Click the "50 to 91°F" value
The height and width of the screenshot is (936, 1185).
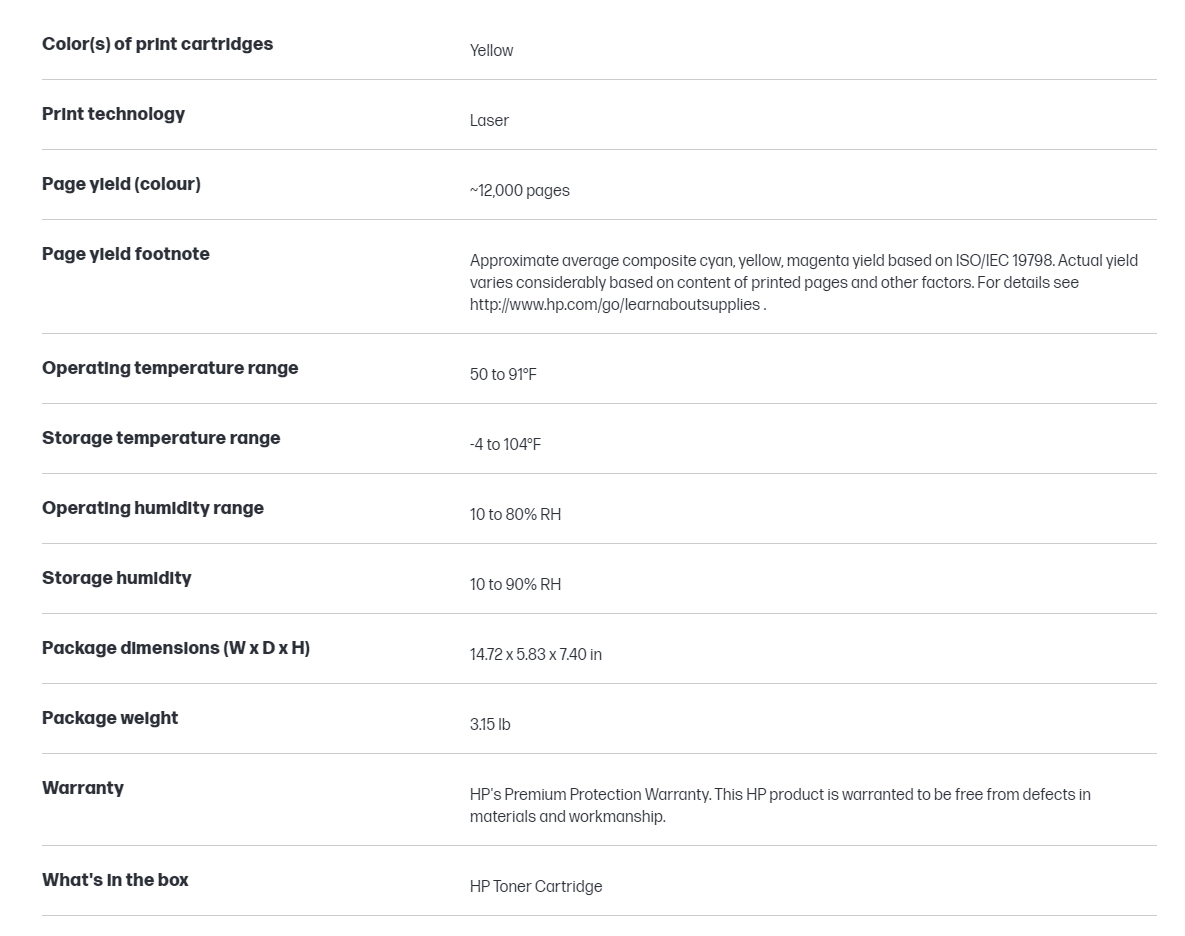click(503, 375)
